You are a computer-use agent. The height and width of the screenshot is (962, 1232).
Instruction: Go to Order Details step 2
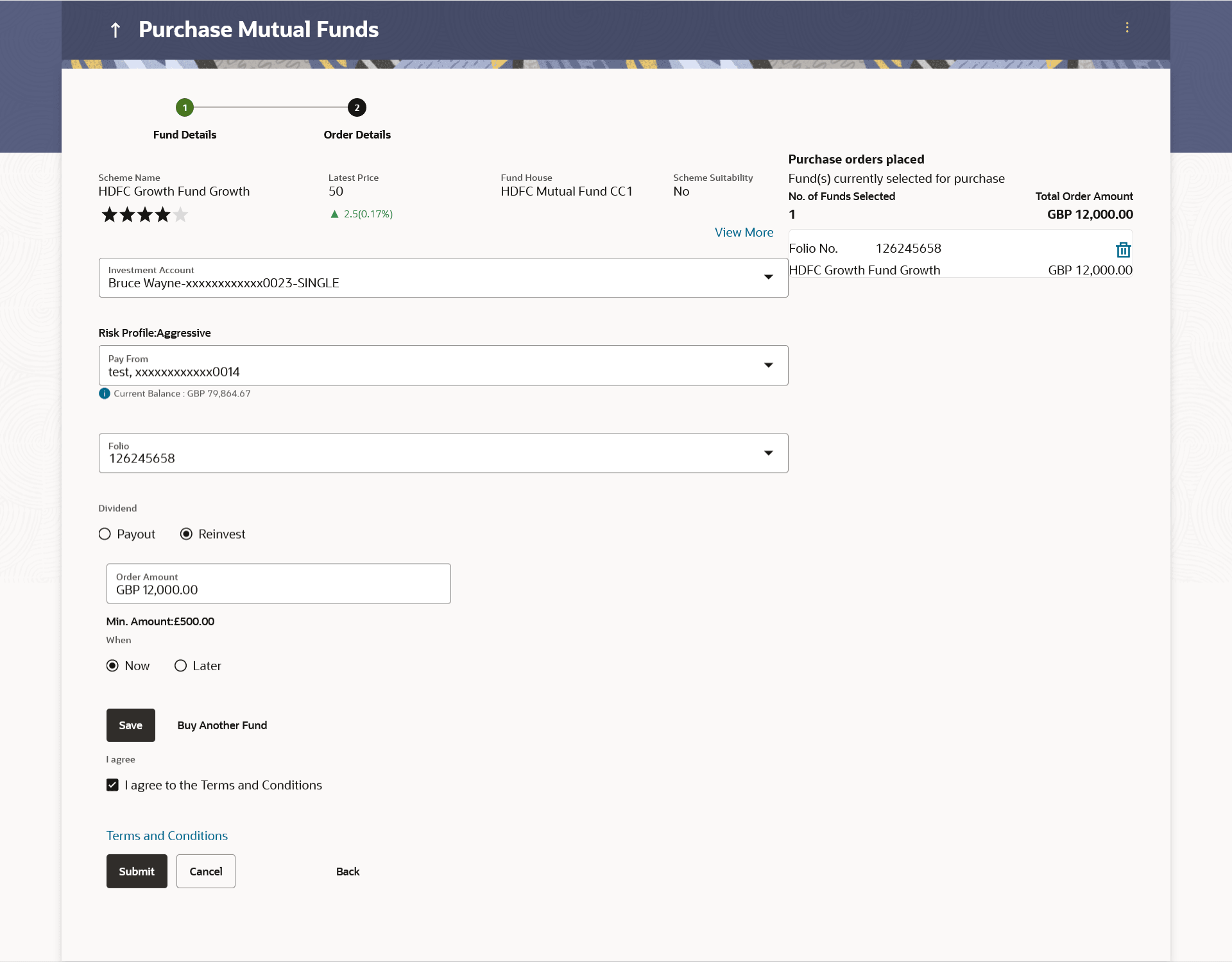tap(357, 108)
